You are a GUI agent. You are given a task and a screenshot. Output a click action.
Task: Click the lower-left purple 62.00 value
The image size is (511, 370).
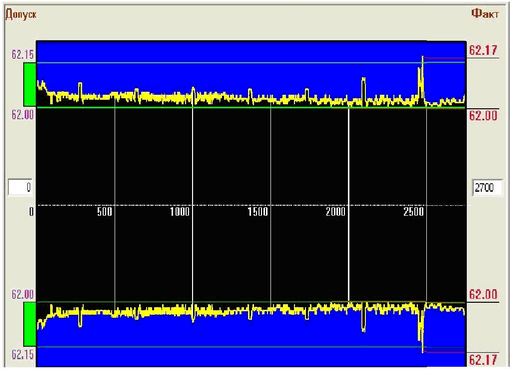[x=23, y=294]
